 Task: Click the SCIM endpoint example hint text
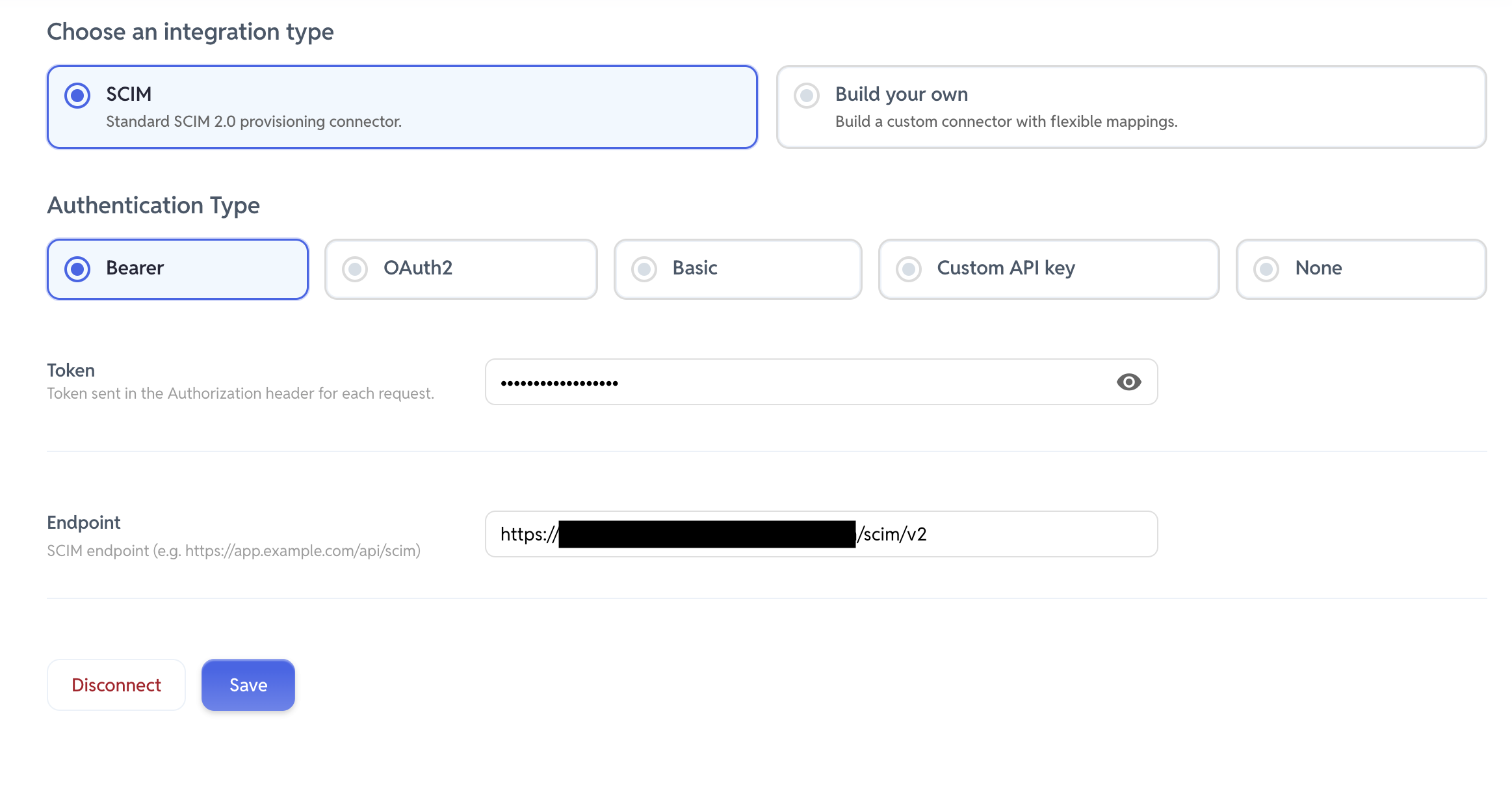coord(233,551)
